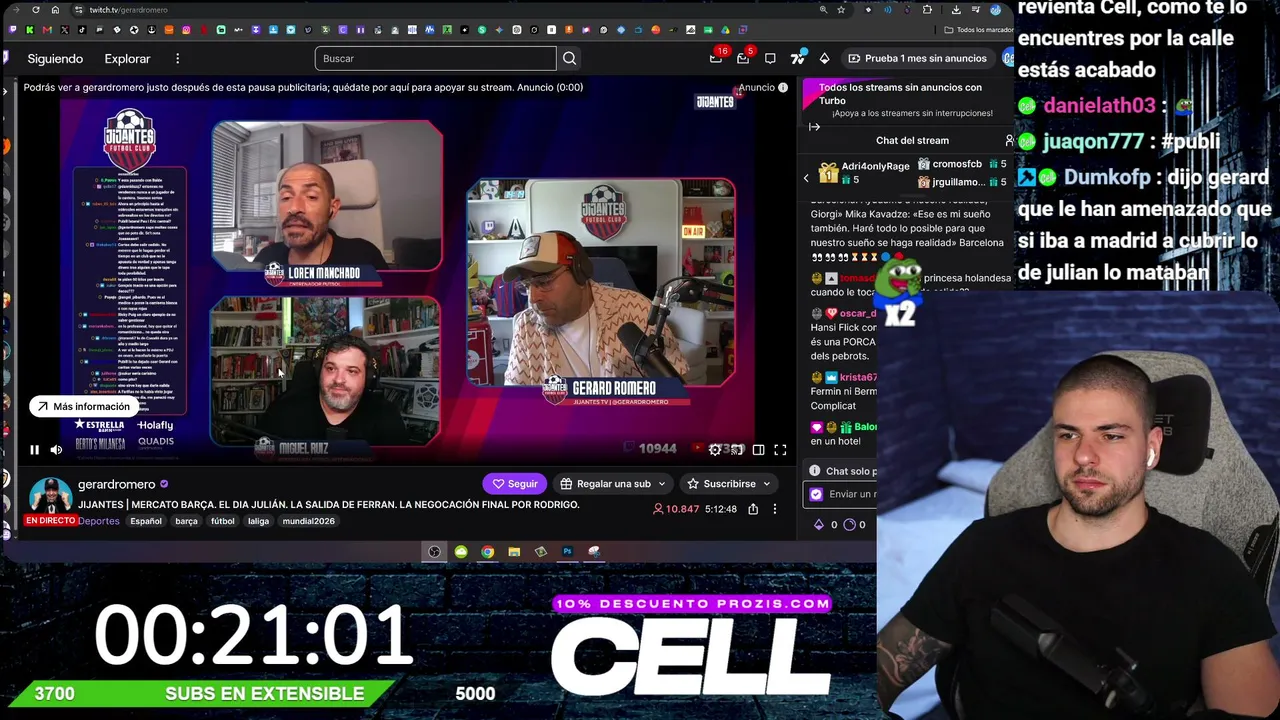This screenshot has height=720, width=1280.
Task: Mute the stream volume speaker icon
Action: pyautogui.click(x=56, y=450)
